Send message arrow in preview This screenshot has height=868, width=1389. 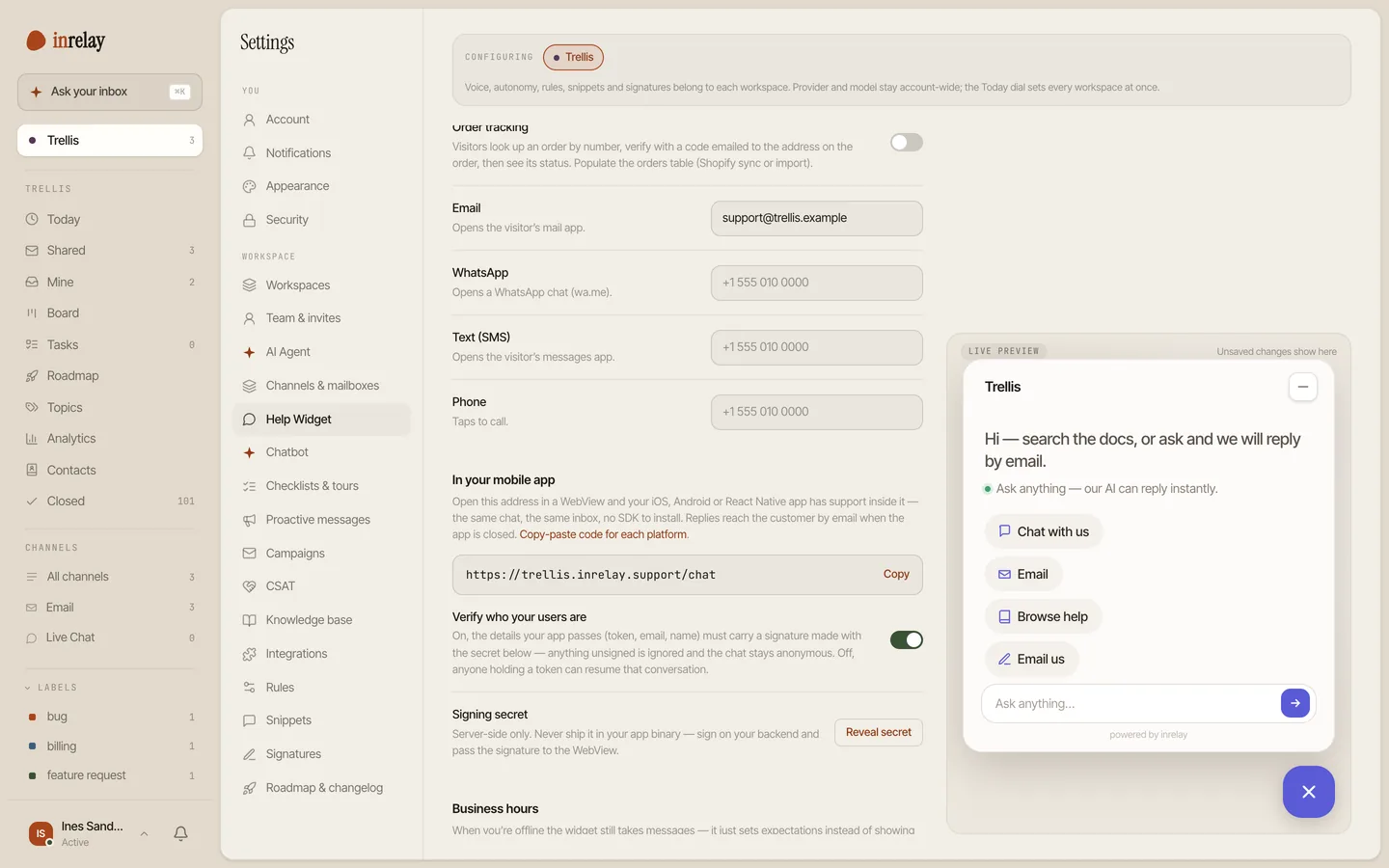pyautogui.click(x=1294, y=703)
